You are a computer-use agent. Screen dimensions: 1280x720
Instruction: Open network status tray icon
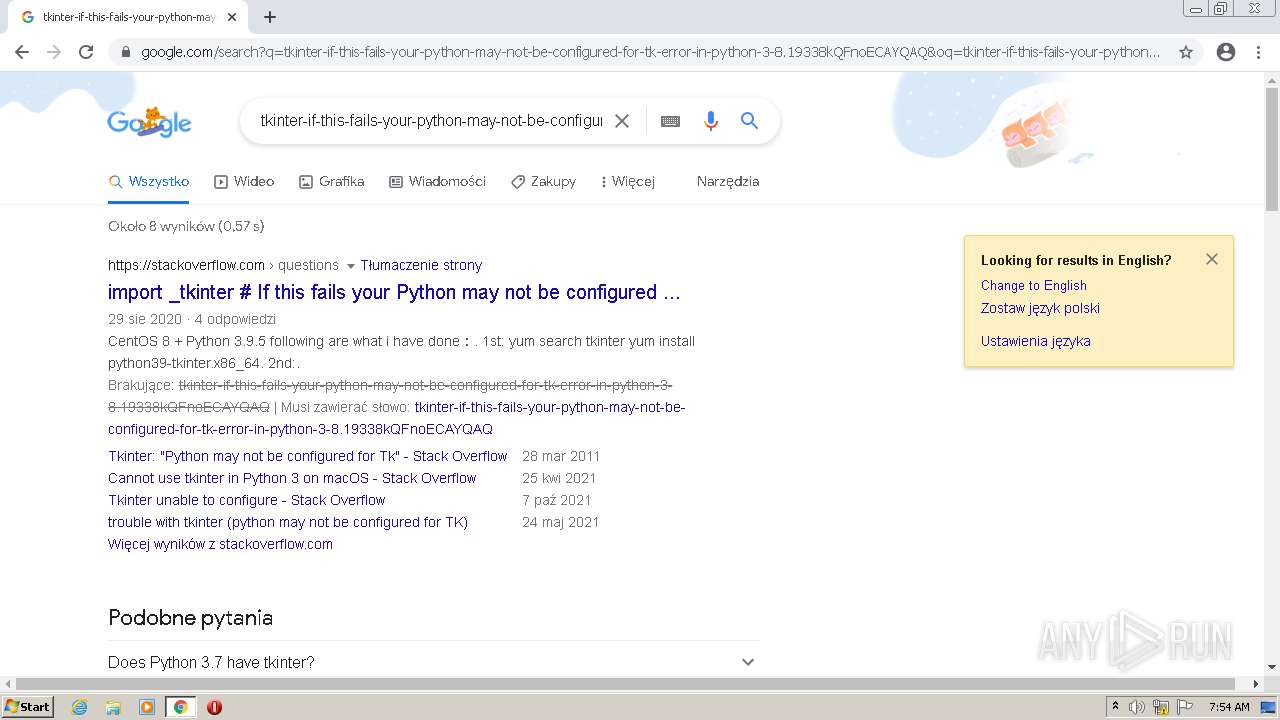[x=1161, y=707]
